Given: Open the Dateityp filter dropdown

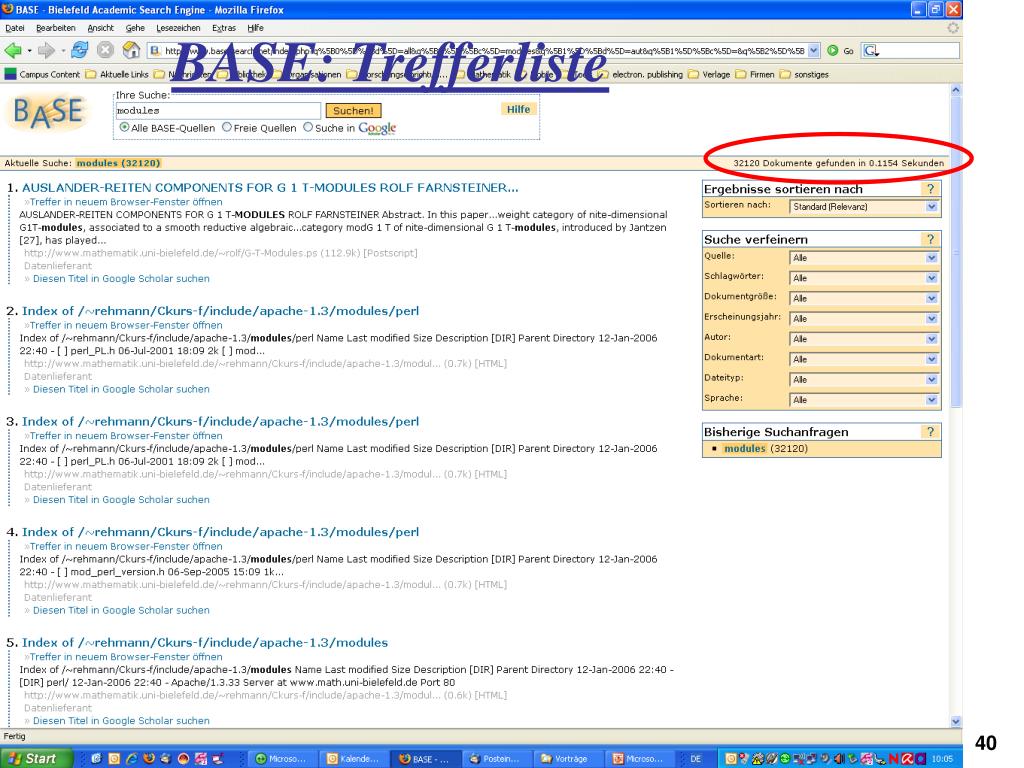Looking at the screenshot, I should point(864,379).
